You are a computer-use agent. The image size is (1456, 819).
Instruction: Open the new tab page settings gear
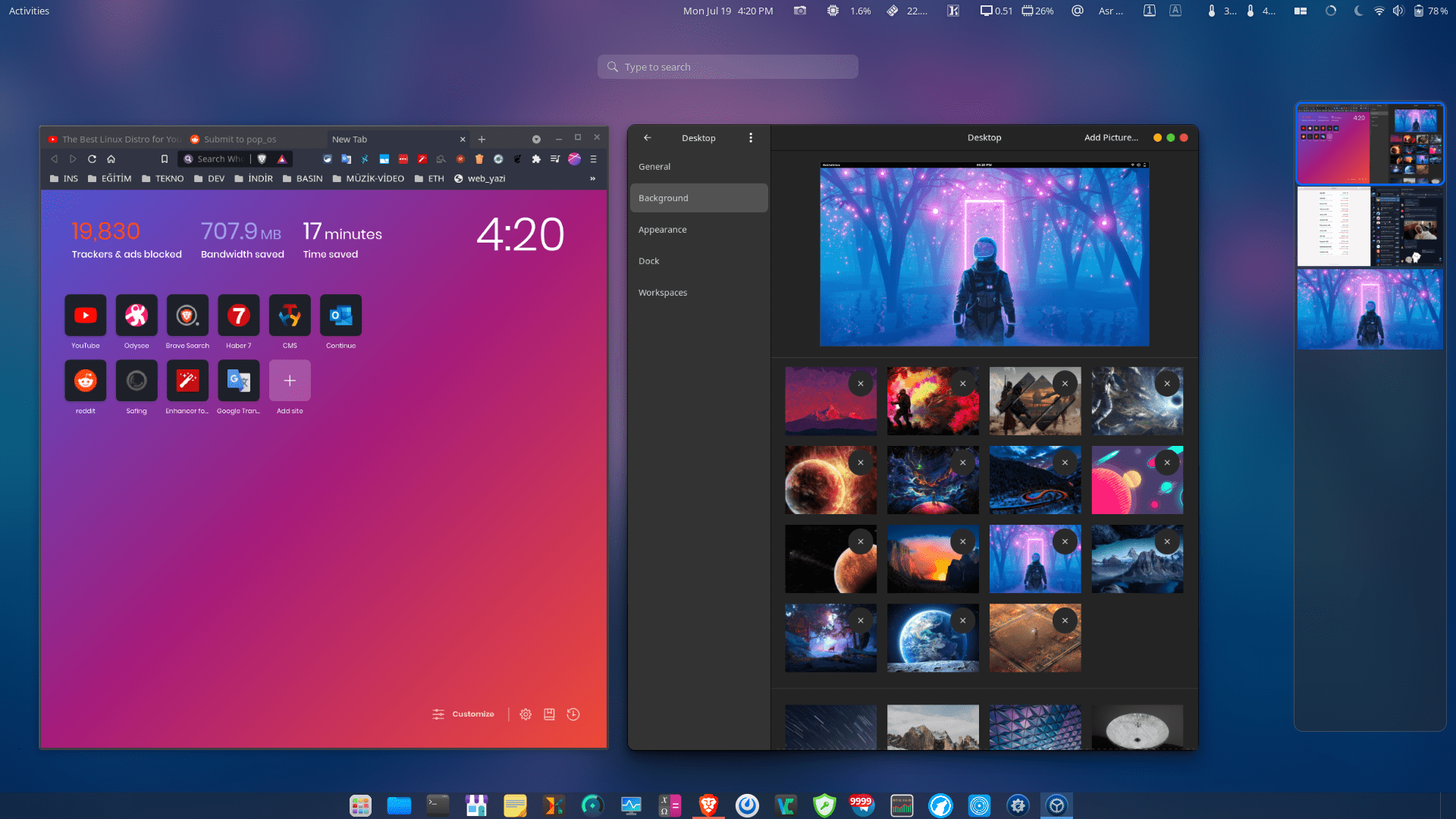click(x=525, y=714)
